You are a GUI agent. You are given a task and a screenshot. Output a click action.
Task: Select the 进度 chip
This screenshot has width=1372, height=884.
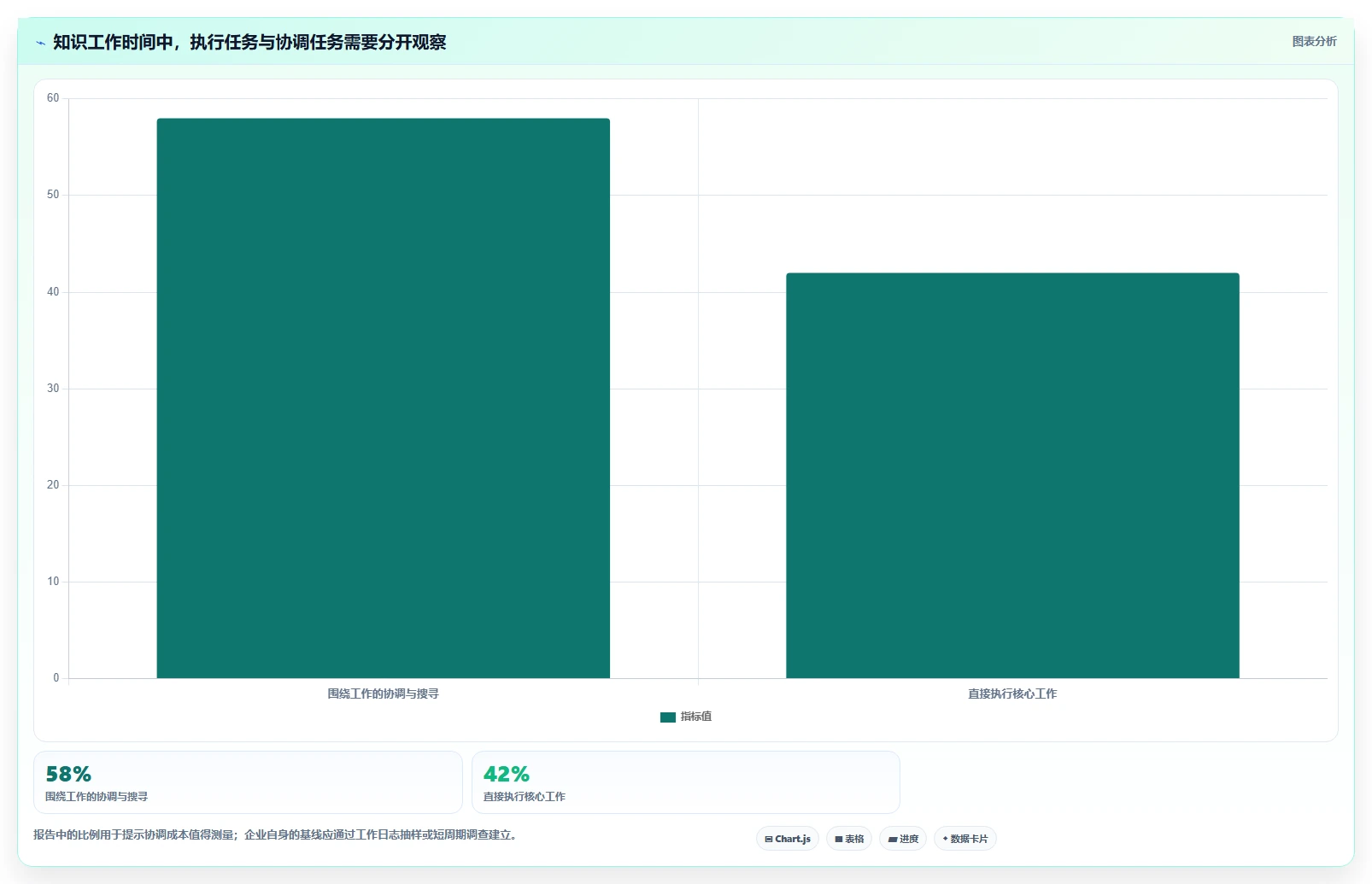point(903,839)
